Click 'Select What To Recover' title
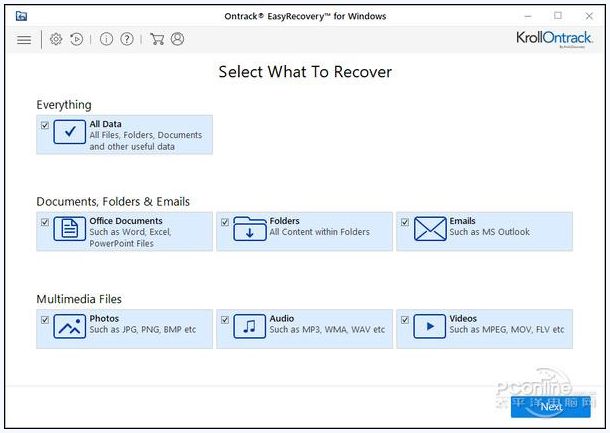The width and height of the screenshot is (610, 433). pos(305,72)
